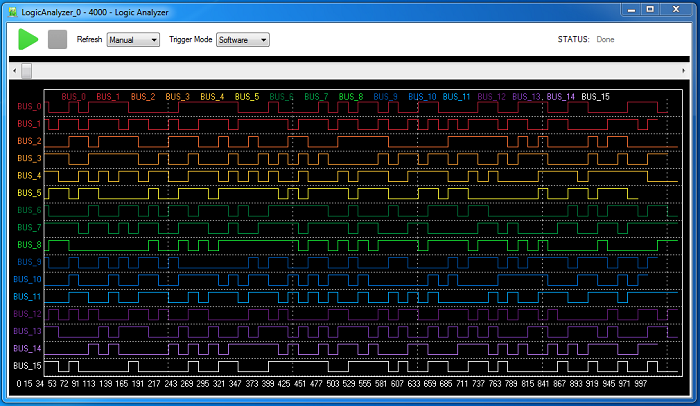Image resolution: width=700 pixels, height=406 pixels.
Task: Toggle BUS_14 in the top legend
Action: 560,97
